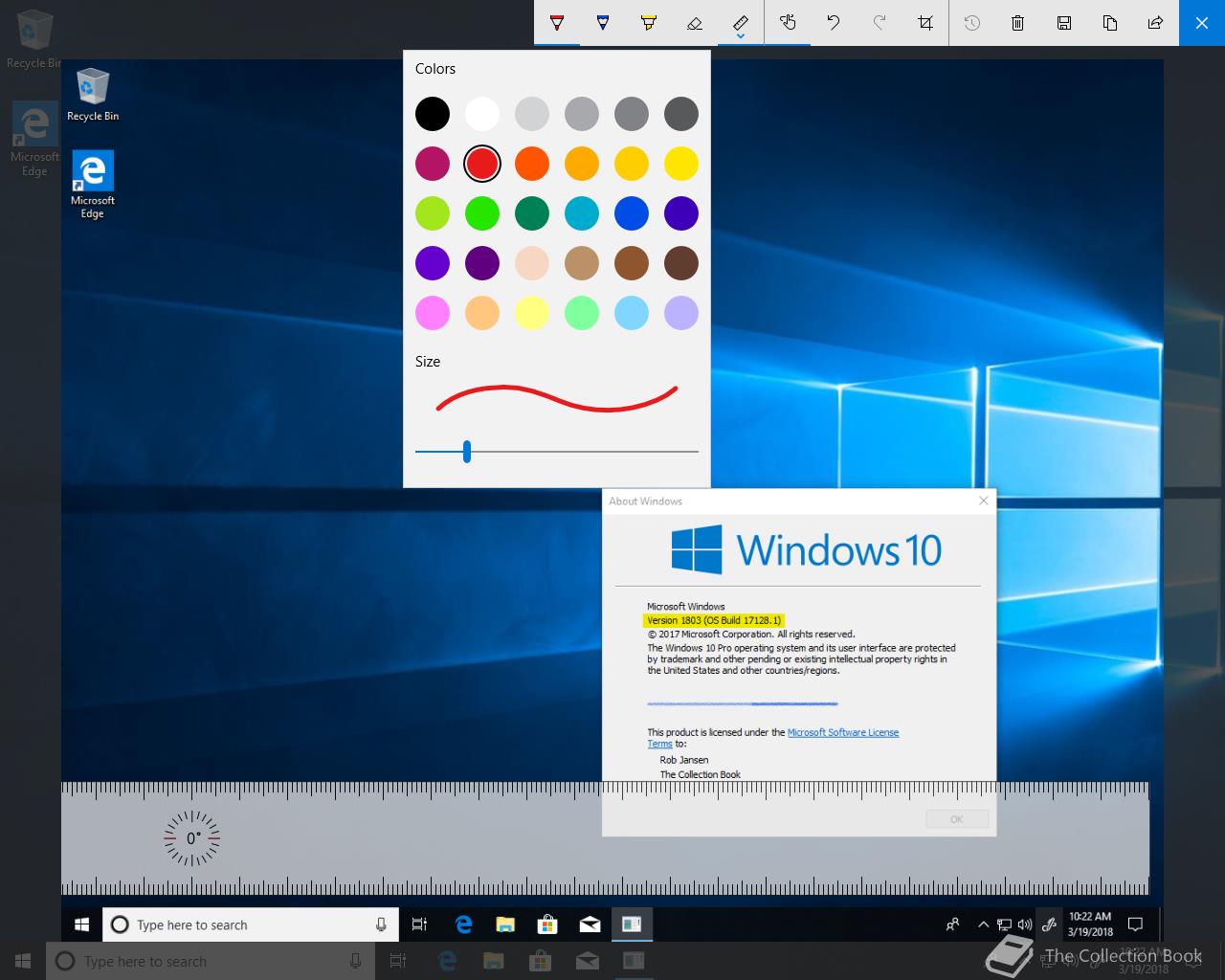Redo the undone stroke
Screen dimensions: 1225x980
coord(880,23)
